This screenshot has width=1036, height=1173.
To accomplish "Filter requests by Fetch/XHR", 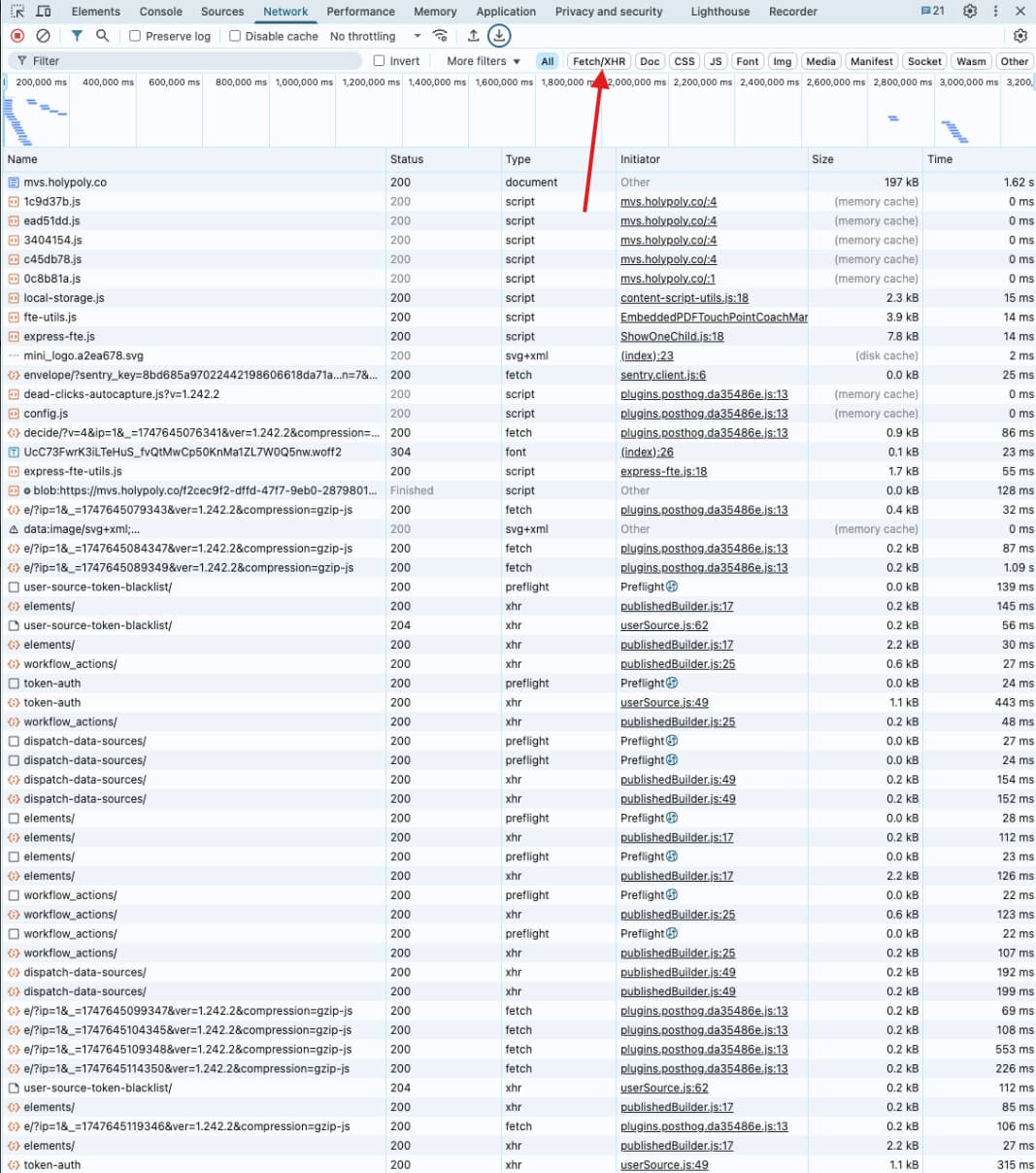I will 599,61.
